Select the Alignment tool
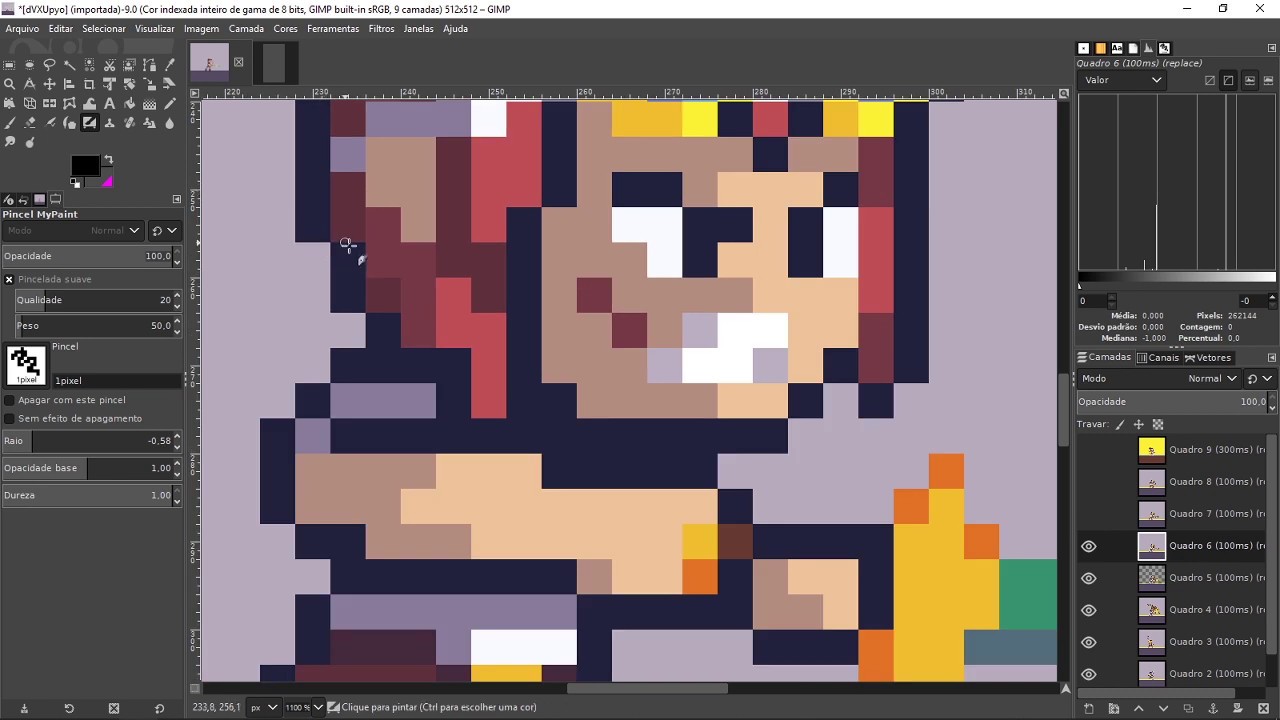 coord(69,84)
